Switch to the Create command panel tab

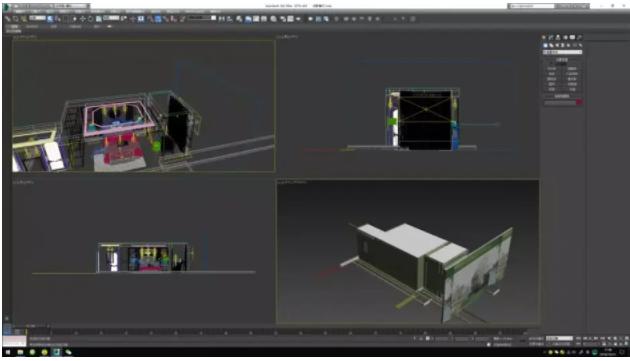544,37
